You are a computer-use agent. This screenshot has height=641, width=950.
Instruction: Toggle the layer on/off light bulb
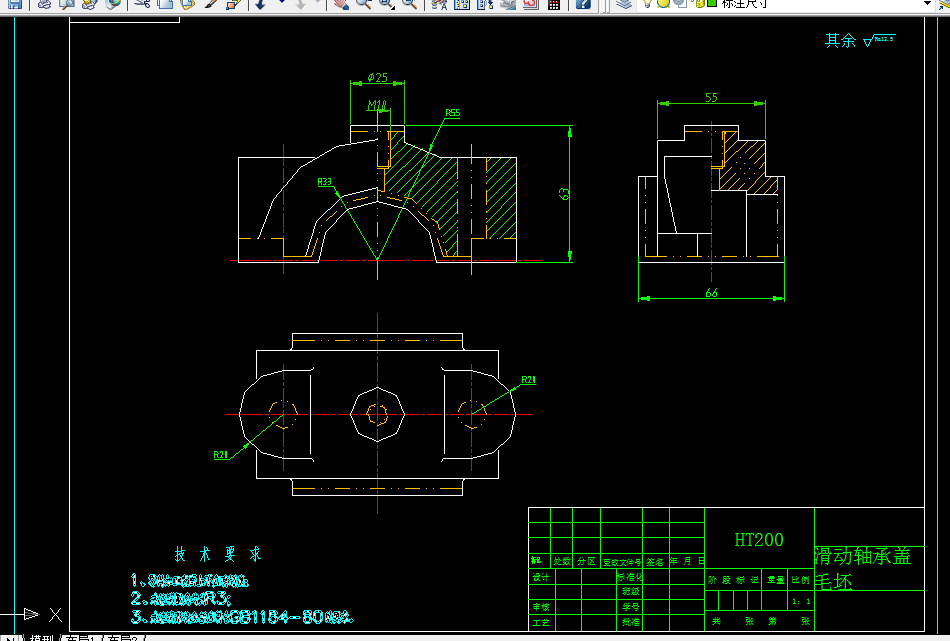[x=647, y=3]
